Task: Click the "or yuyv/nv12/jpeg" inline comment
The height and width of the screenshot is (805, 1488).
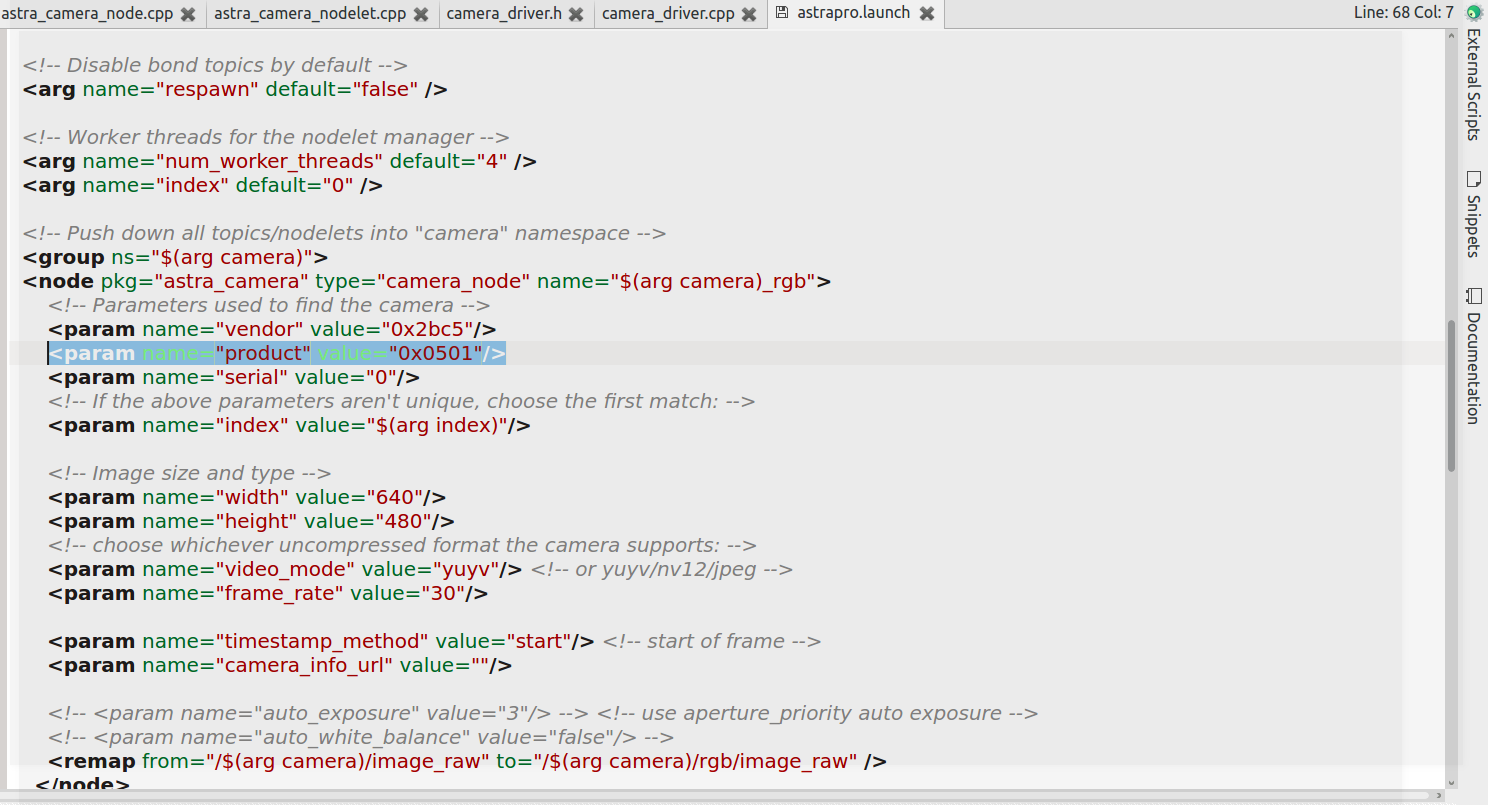Action: pos(662,569)
